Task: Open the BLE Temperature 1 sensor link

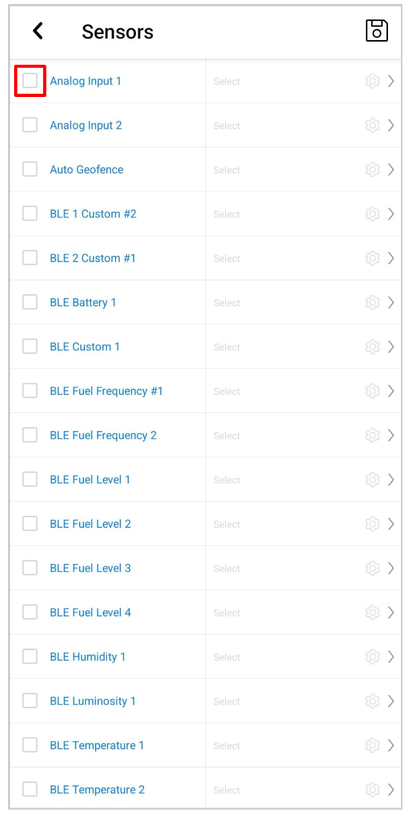Action: pyautogui.click(x=97, y=745)
